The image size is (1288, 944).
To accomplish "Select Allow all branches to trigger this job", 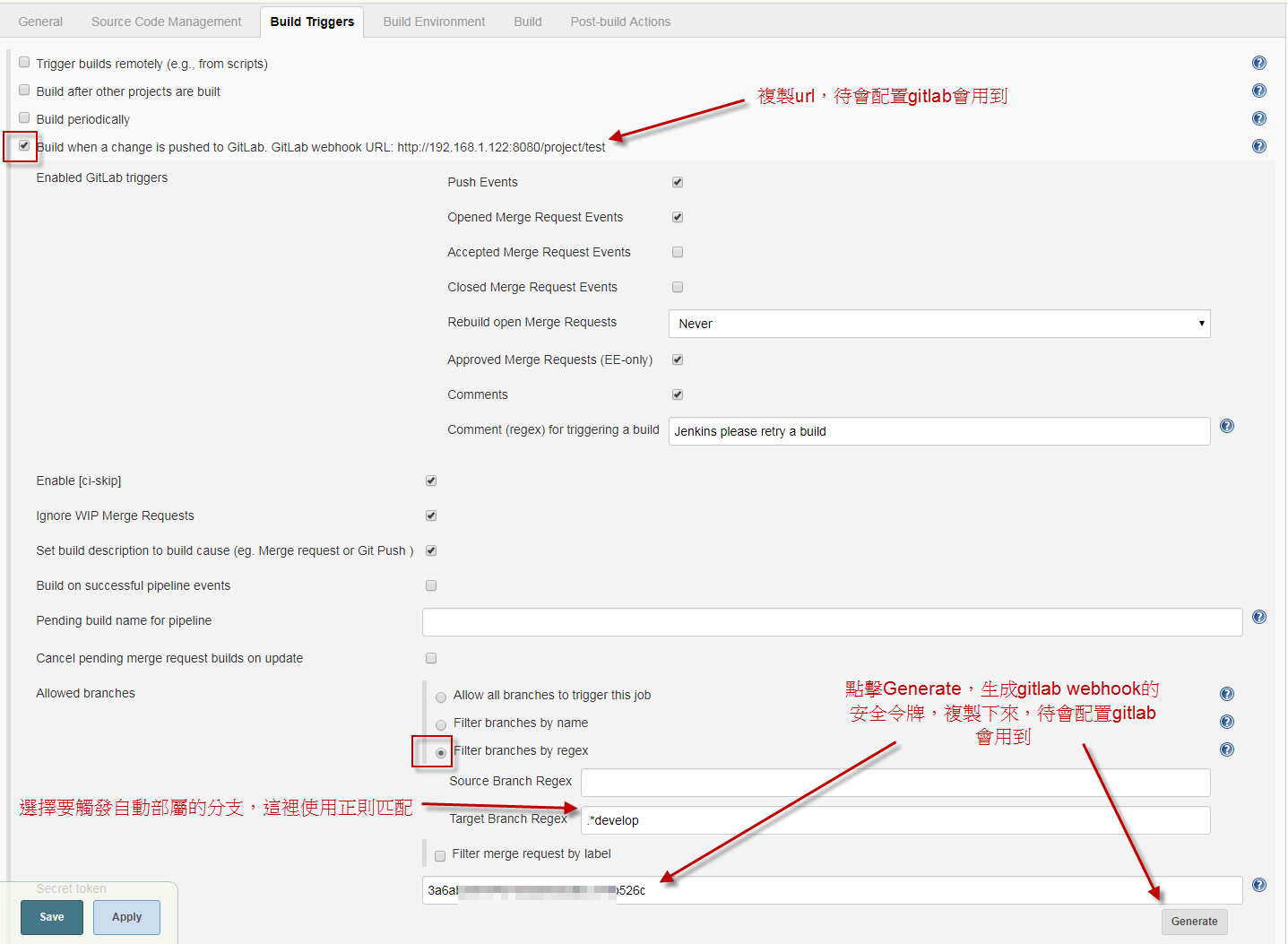I will (x=441, y=697).
